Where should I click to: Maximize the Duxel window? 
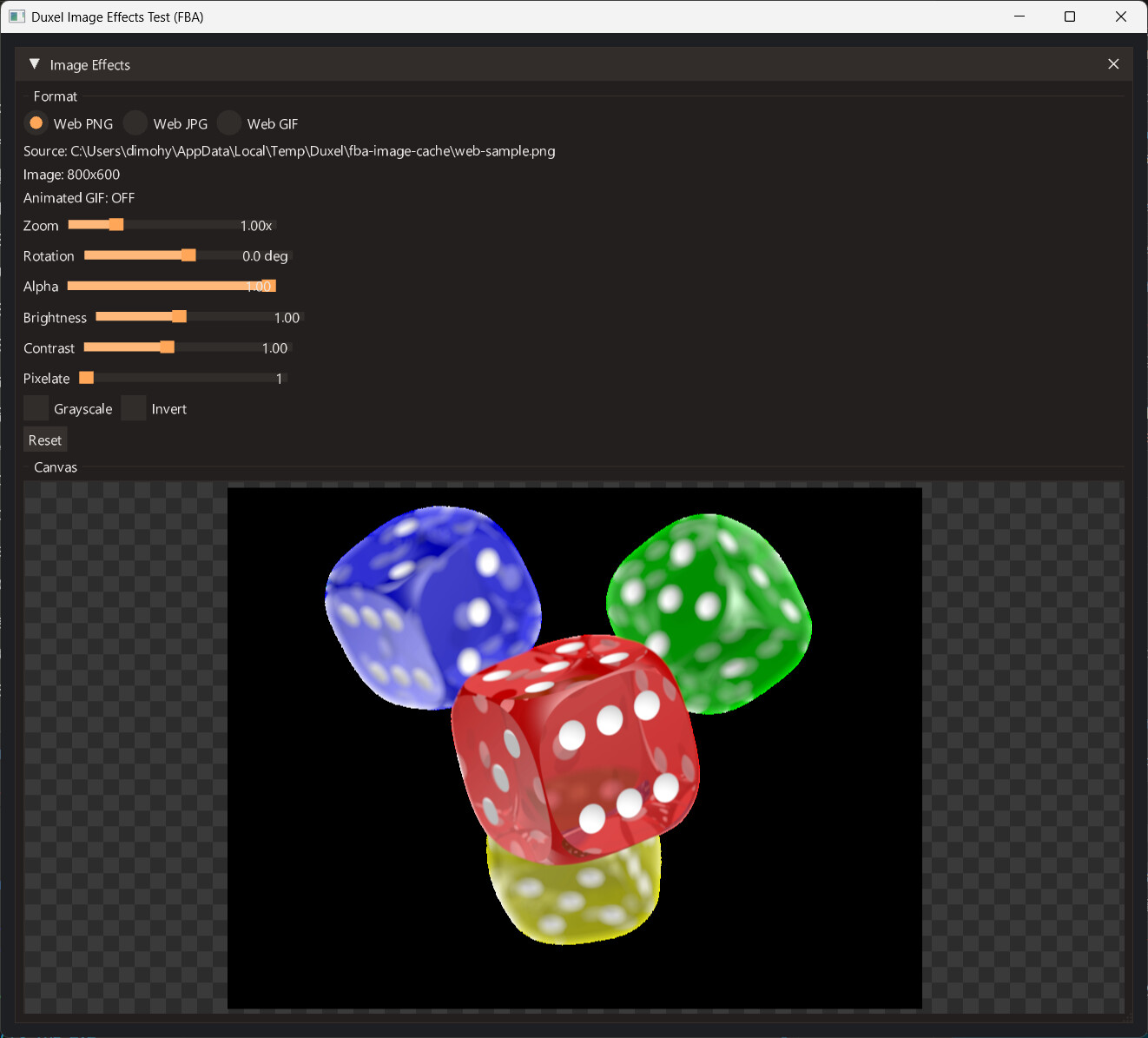coord(1070,17)
